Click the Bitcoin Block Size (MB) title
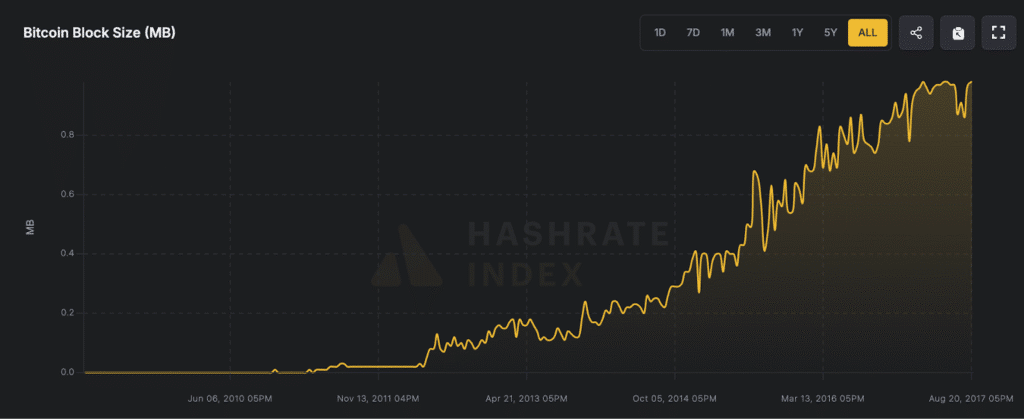The width and height of the screenshot is (1024, 419). (100, 33)
